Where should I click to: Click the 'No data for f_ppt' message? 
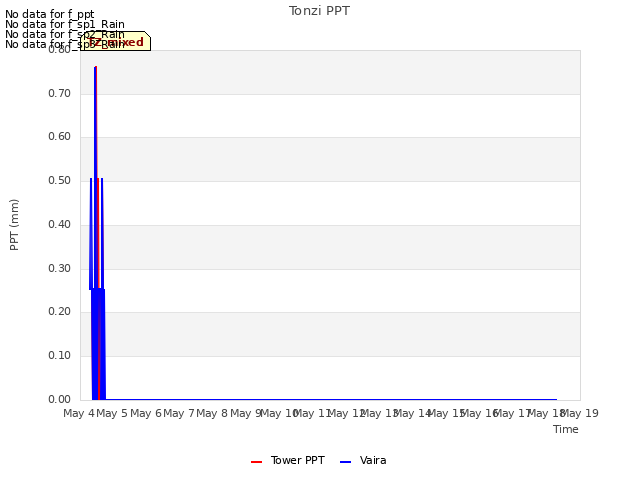tap(50, 14)
